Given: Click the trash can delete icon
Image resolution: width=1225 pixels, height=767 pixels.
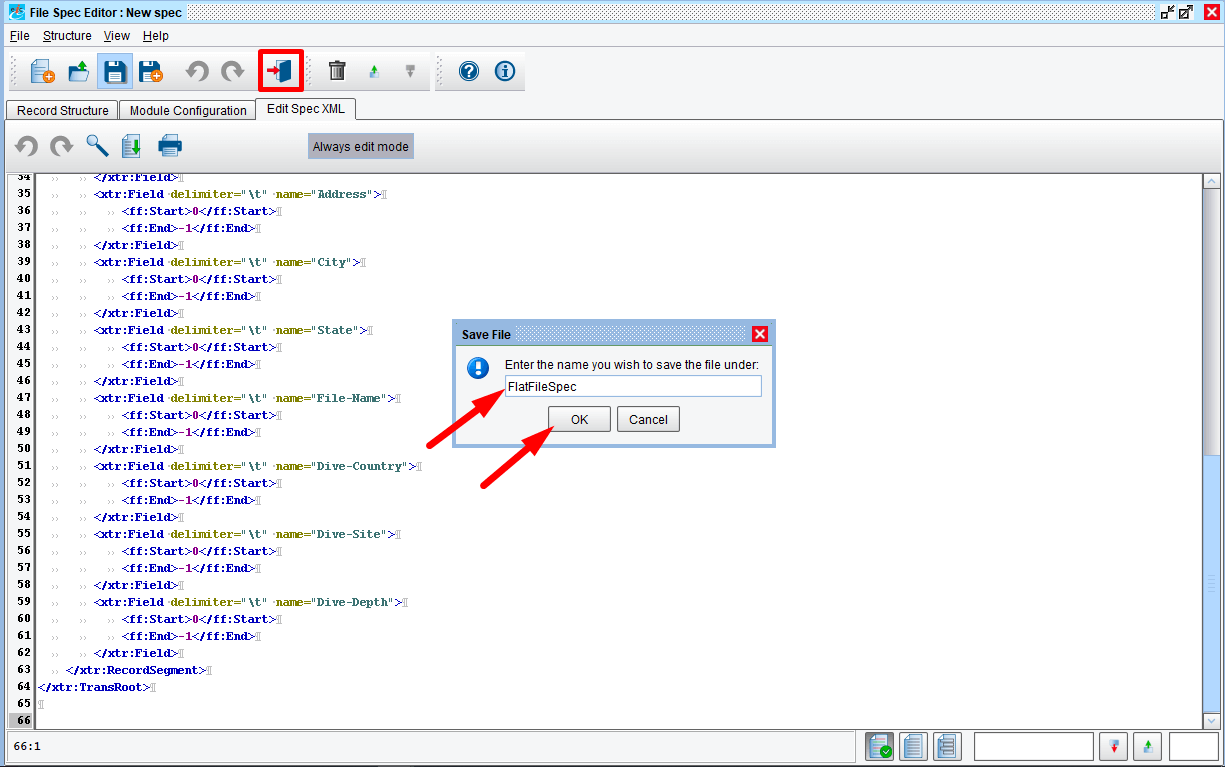Looking at the screenshot, I should pos(337,72).
